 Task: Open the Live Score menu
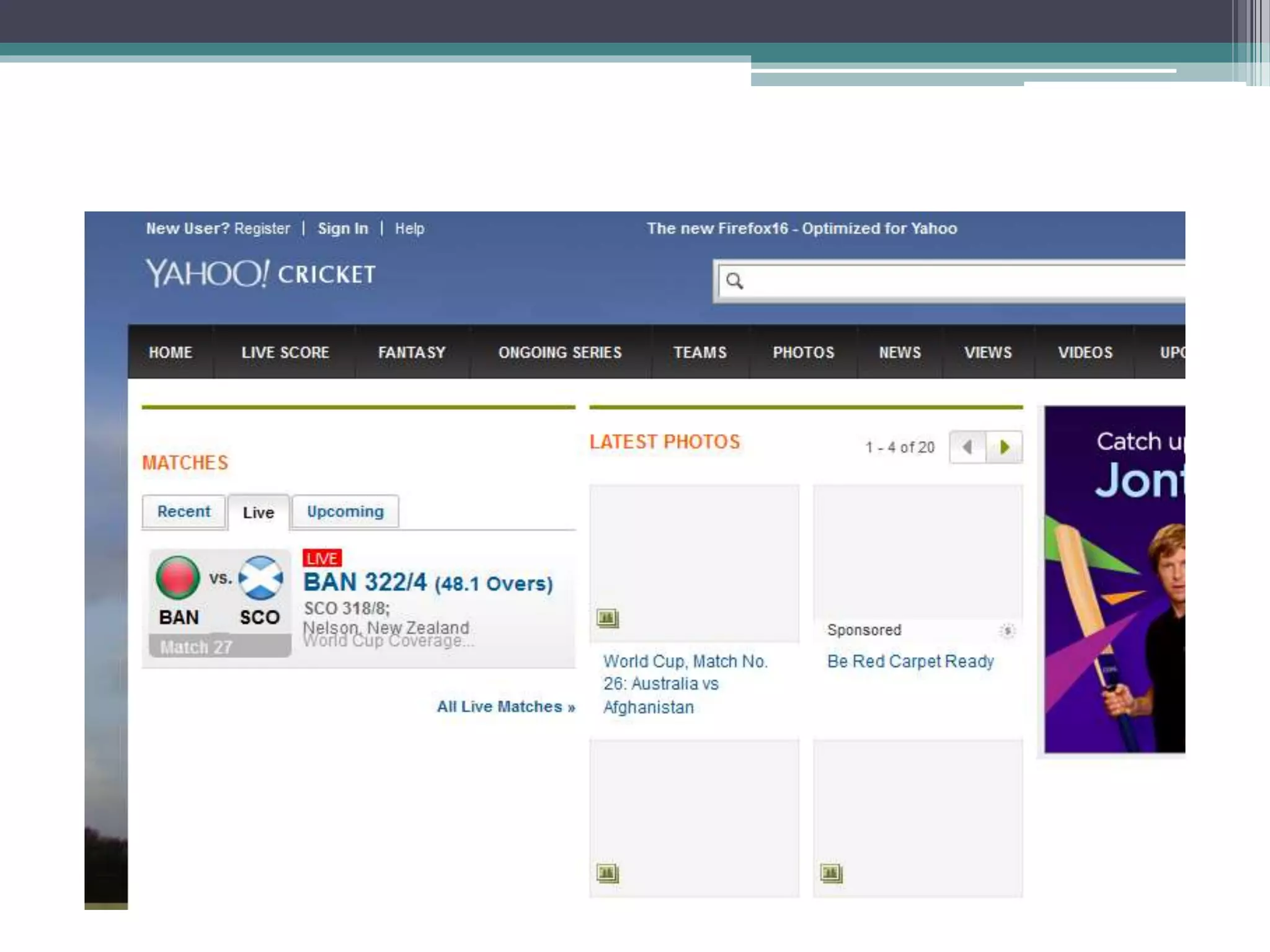pos(285,353)
